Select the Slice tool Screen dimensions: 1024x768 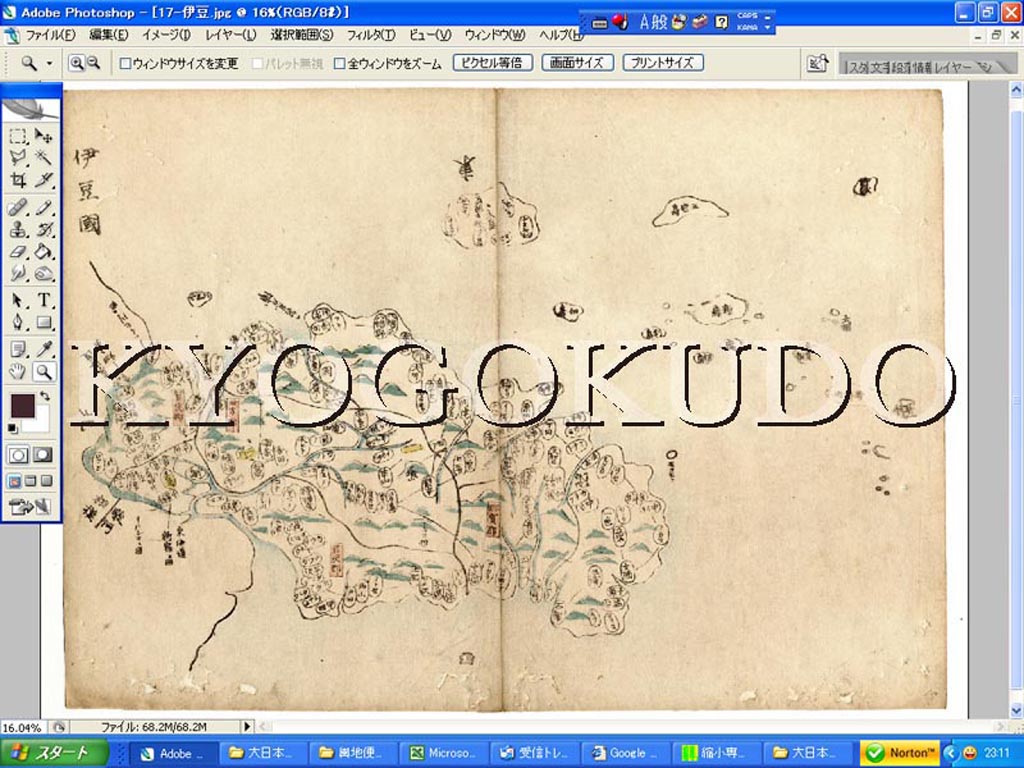[x=44, y=179]
